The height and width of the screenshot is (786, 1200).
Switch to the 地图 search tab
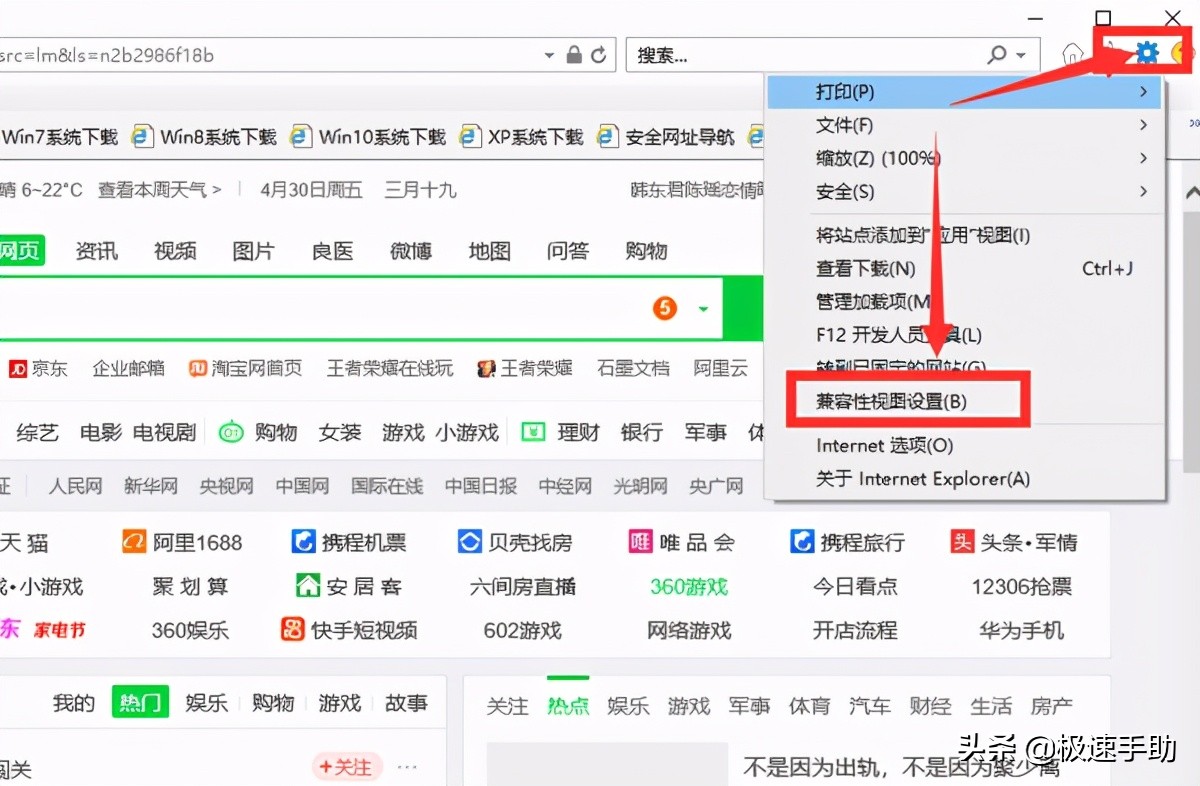(489, 250)
